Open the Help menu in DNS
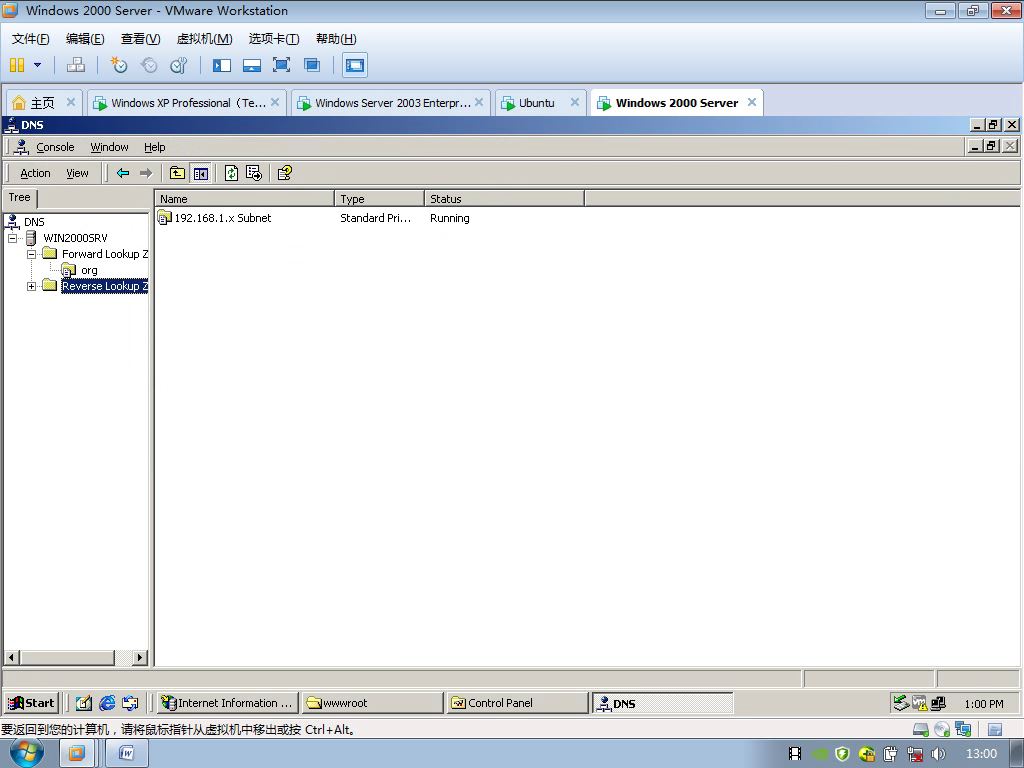This screenshot has width=1024, height=768. click(155, 147)
